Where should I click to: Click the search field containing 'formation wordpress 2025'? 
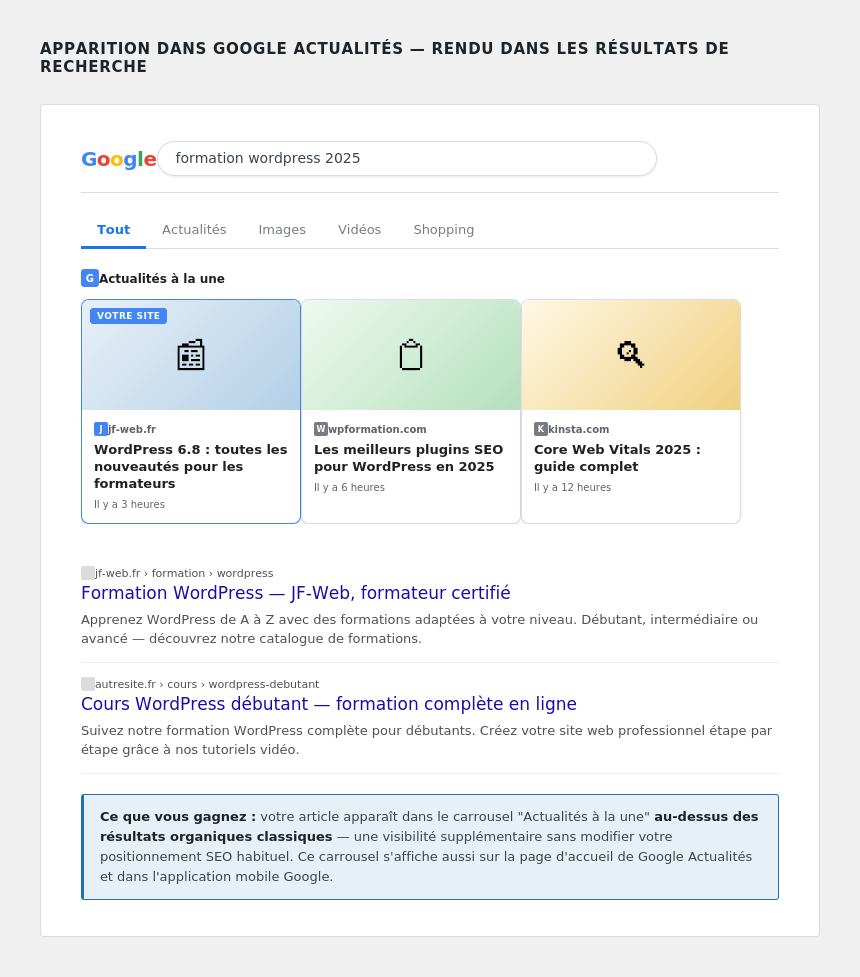coord(407,158)
